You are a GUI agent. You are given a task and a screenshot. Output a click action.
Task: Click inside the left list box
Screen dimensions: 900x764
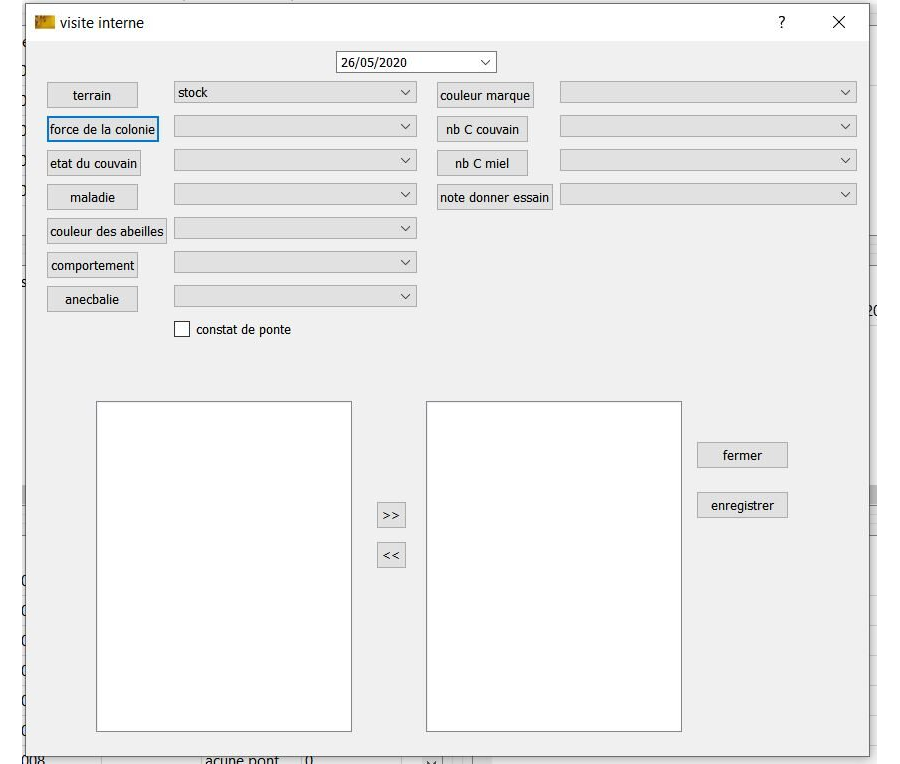224,566
